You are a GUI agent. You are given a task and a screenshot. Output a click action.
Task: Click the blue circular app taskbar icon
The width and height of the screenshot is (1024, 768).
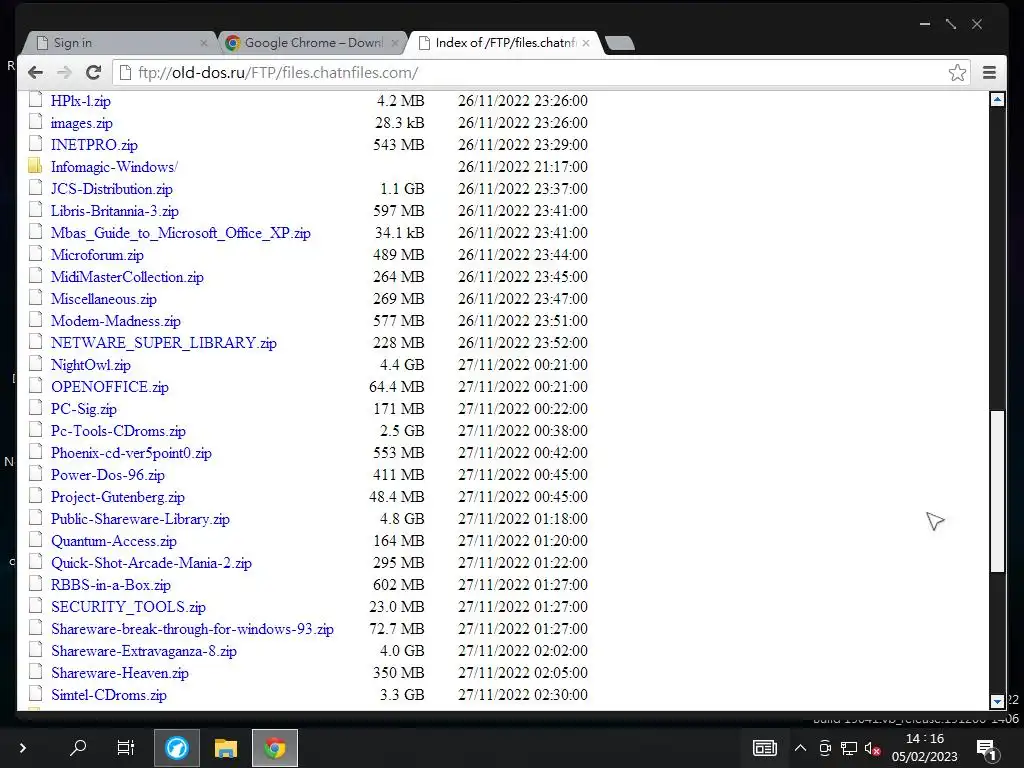176,748
